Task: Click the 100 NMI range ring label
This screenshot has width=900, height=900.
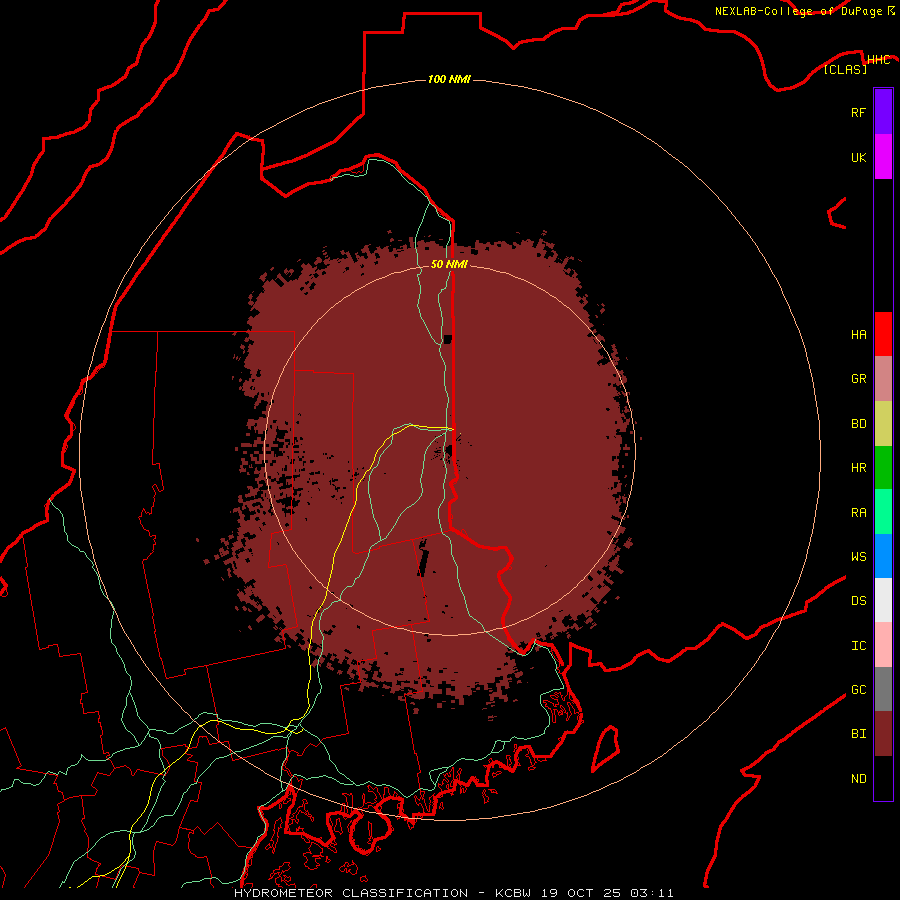Action: click(x=449, y=79)
